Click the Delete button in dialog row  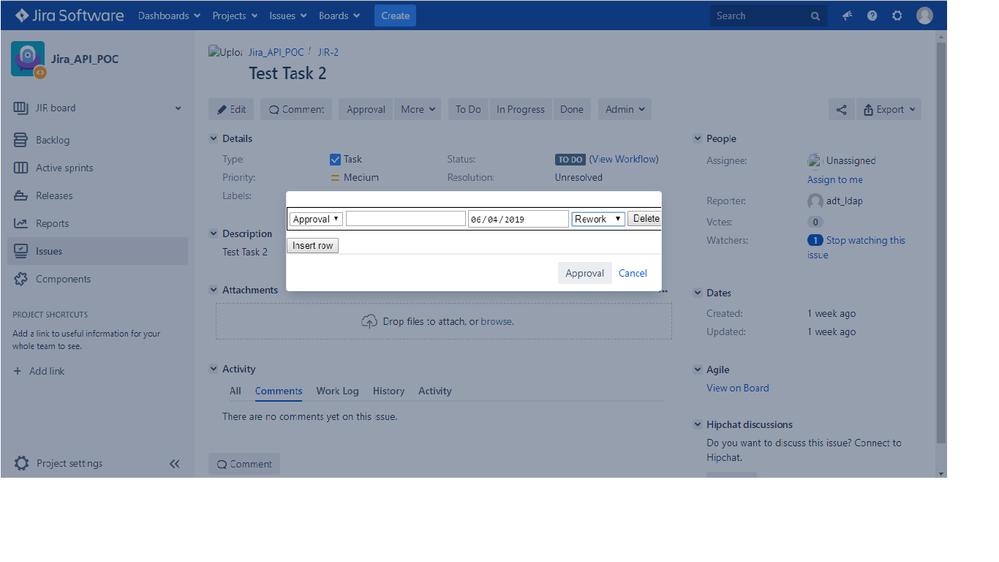coord(645,219)
